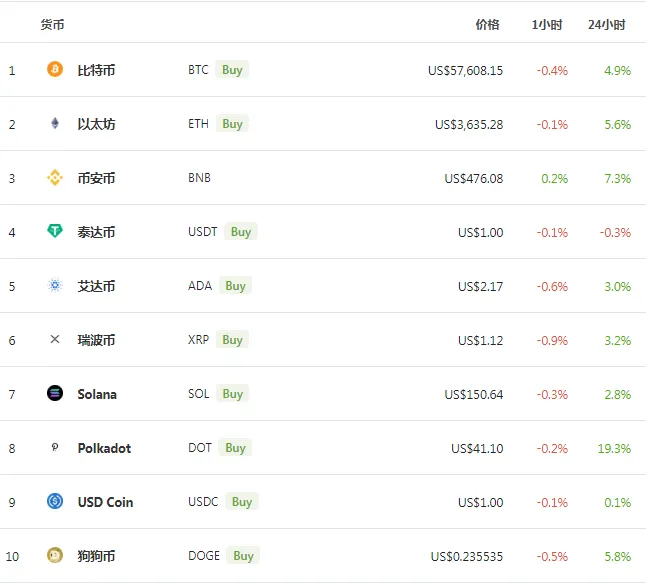The height and width of the screenshot is (583, 646).
Task: Click the Cardano ADA blue icon
Action: 55,285
